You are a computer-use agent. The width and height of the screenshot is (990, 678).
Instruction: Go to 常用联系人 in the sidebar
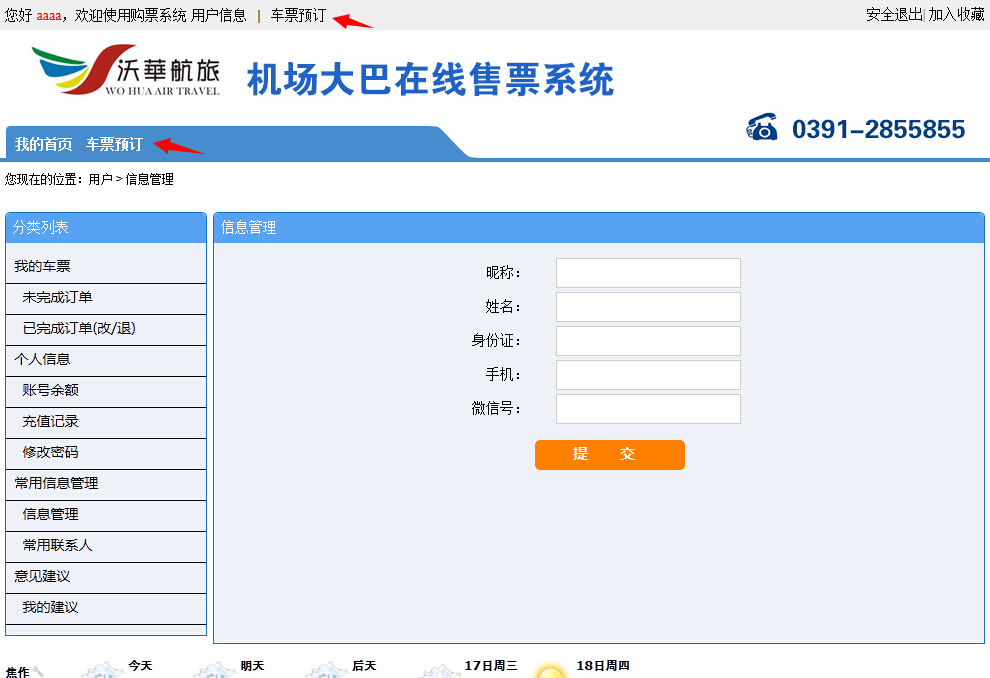(x=58, y=546)
